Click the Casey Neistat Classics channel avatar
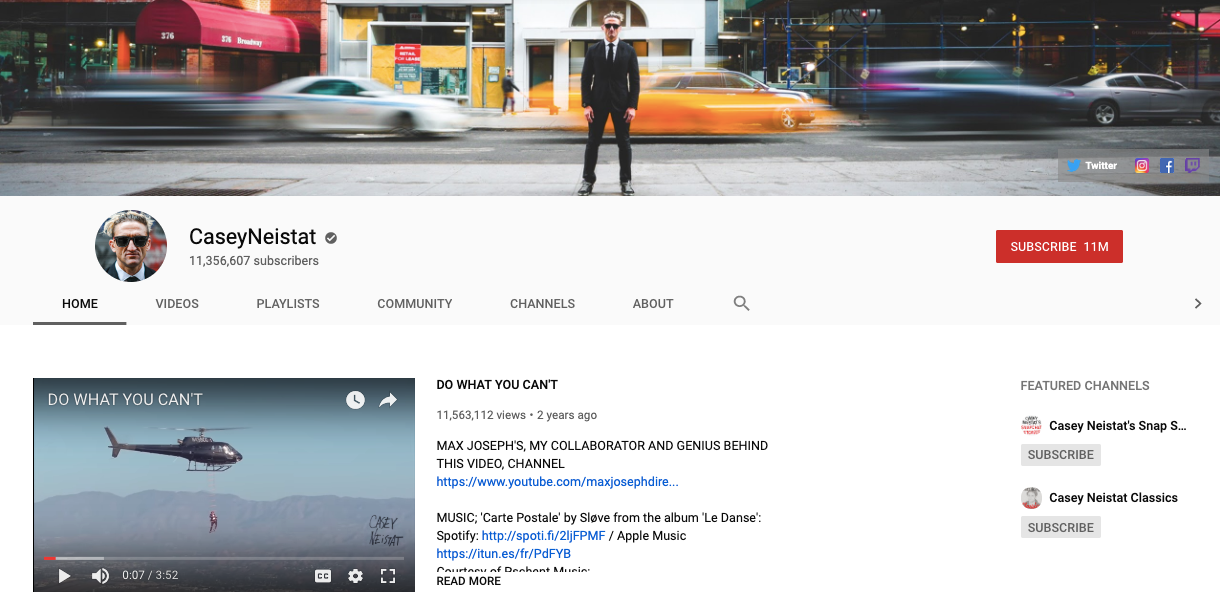This screenshot has width=1220, height=608. pyautogui.click(x=1031, y=498)
